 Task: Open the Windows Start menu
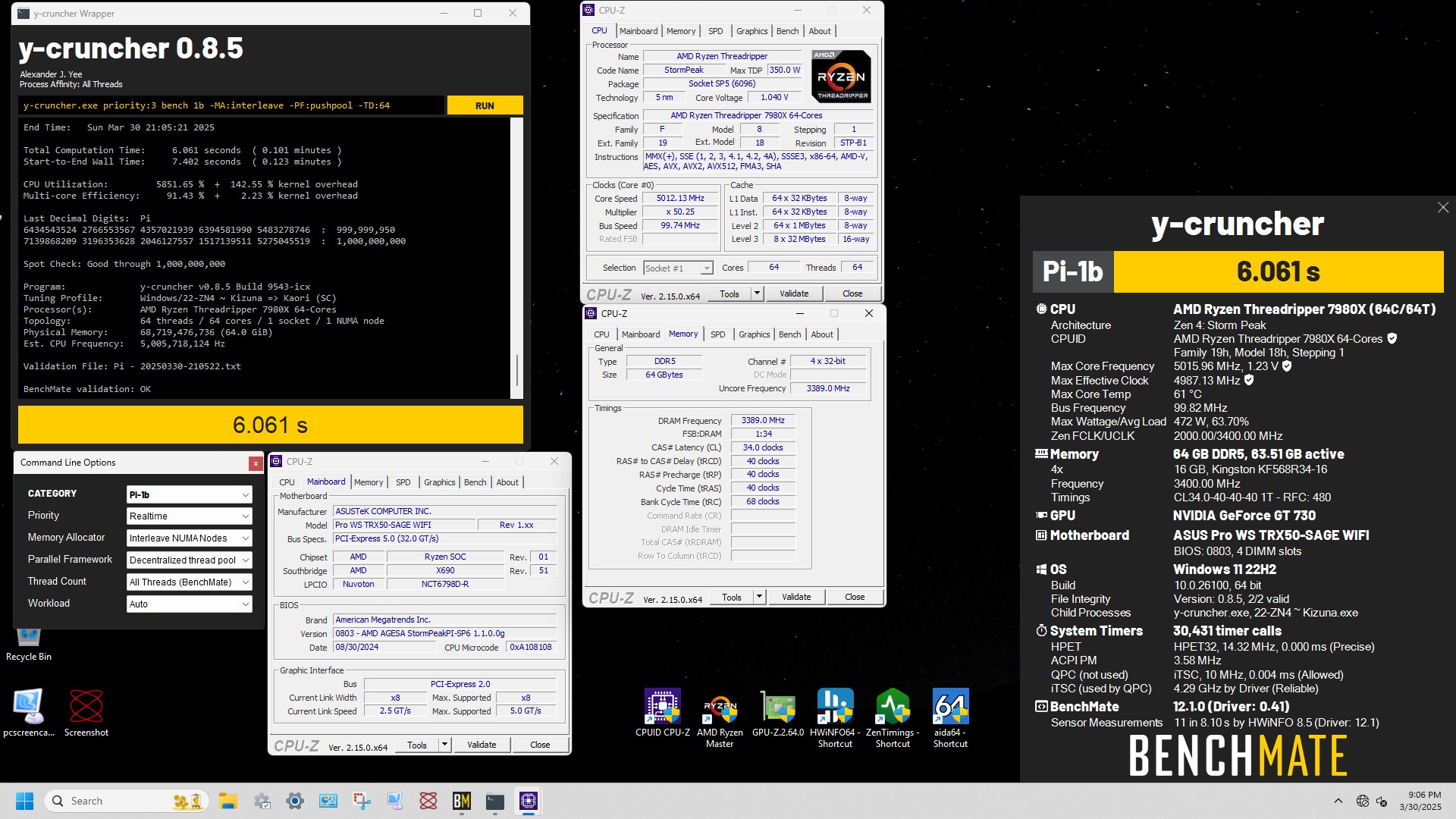click(24, 801)
